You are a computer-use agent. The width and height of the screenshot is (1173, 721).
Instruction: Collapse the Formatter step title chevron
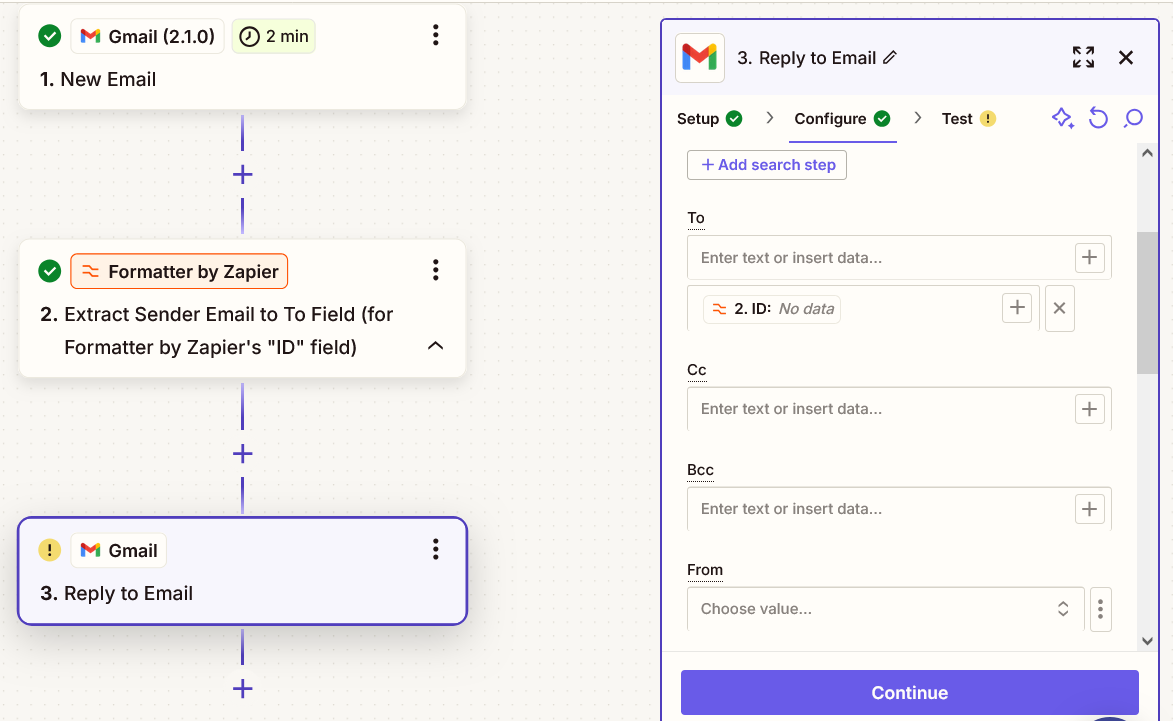(x=435, y=346)
